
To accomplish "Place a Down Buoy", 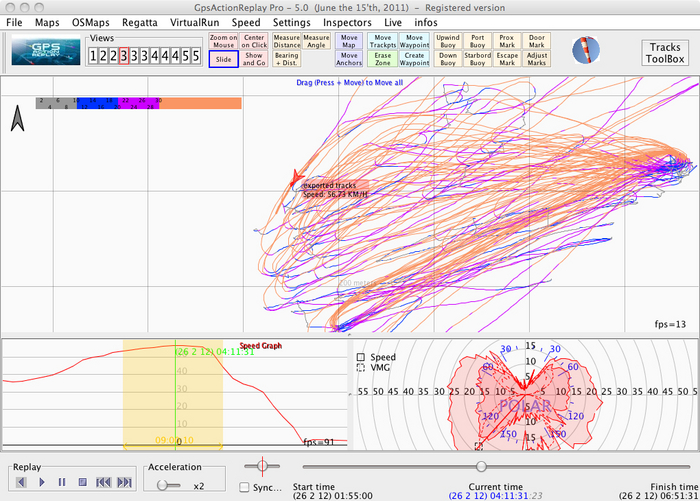I will coord(448,59).
